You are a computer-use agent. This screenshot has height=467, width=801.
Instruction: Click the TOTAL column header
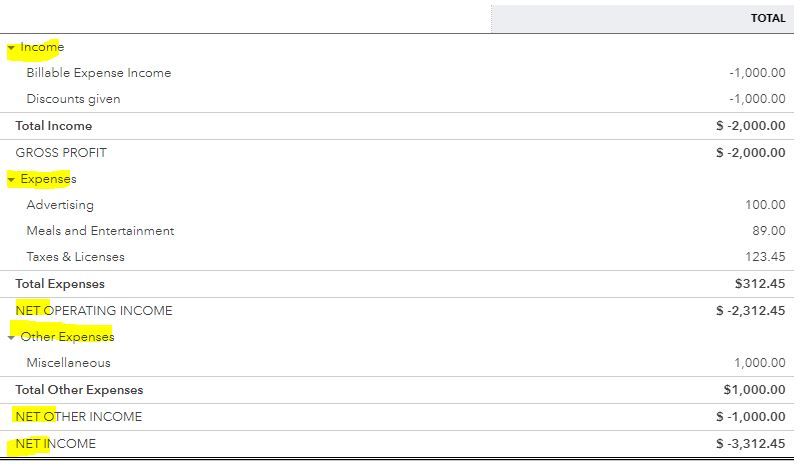pyautogui.click(x=767, y=18)
